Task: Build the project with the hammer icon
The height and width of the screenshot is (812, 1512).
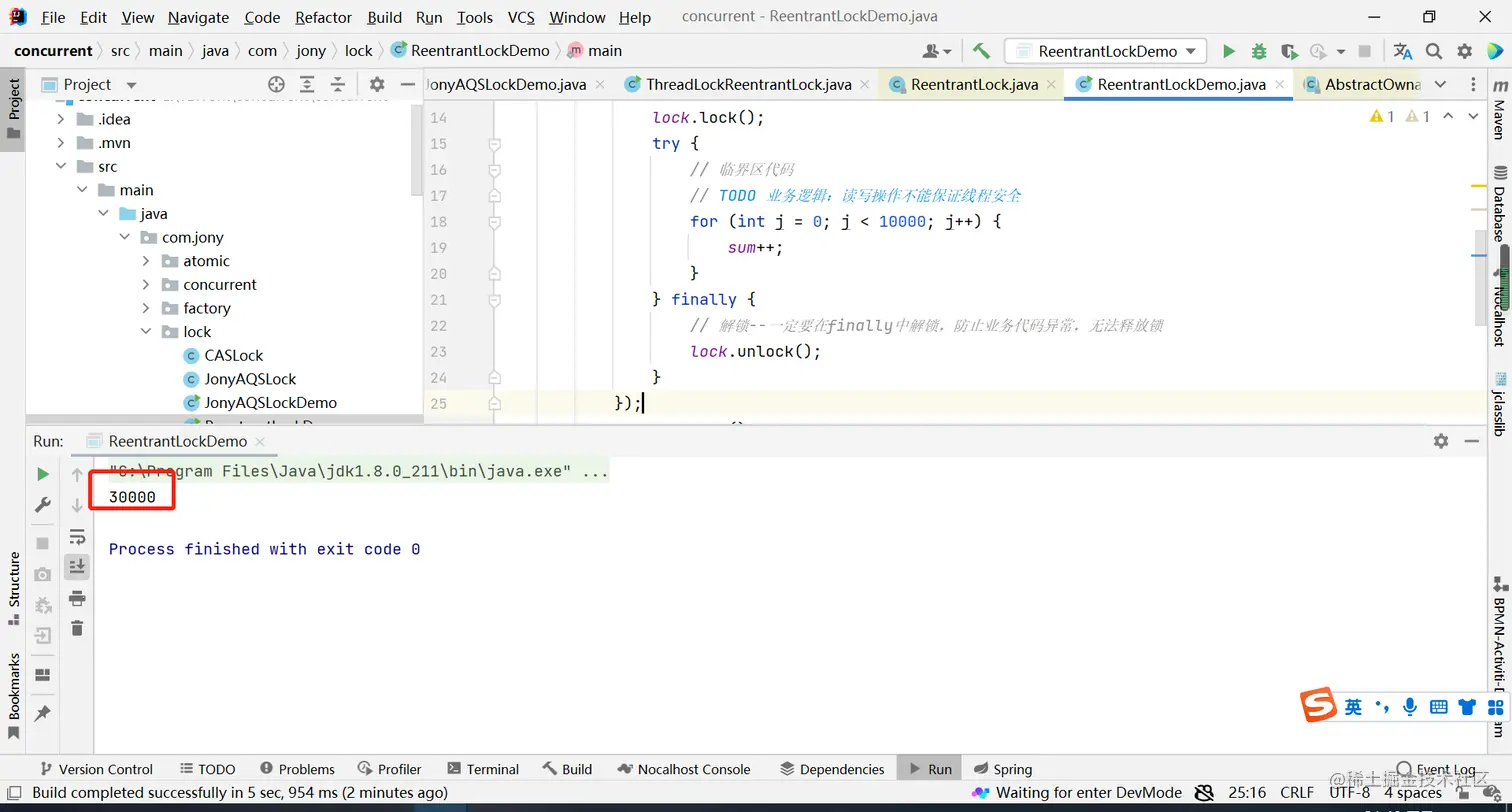Action: (981, 51)
